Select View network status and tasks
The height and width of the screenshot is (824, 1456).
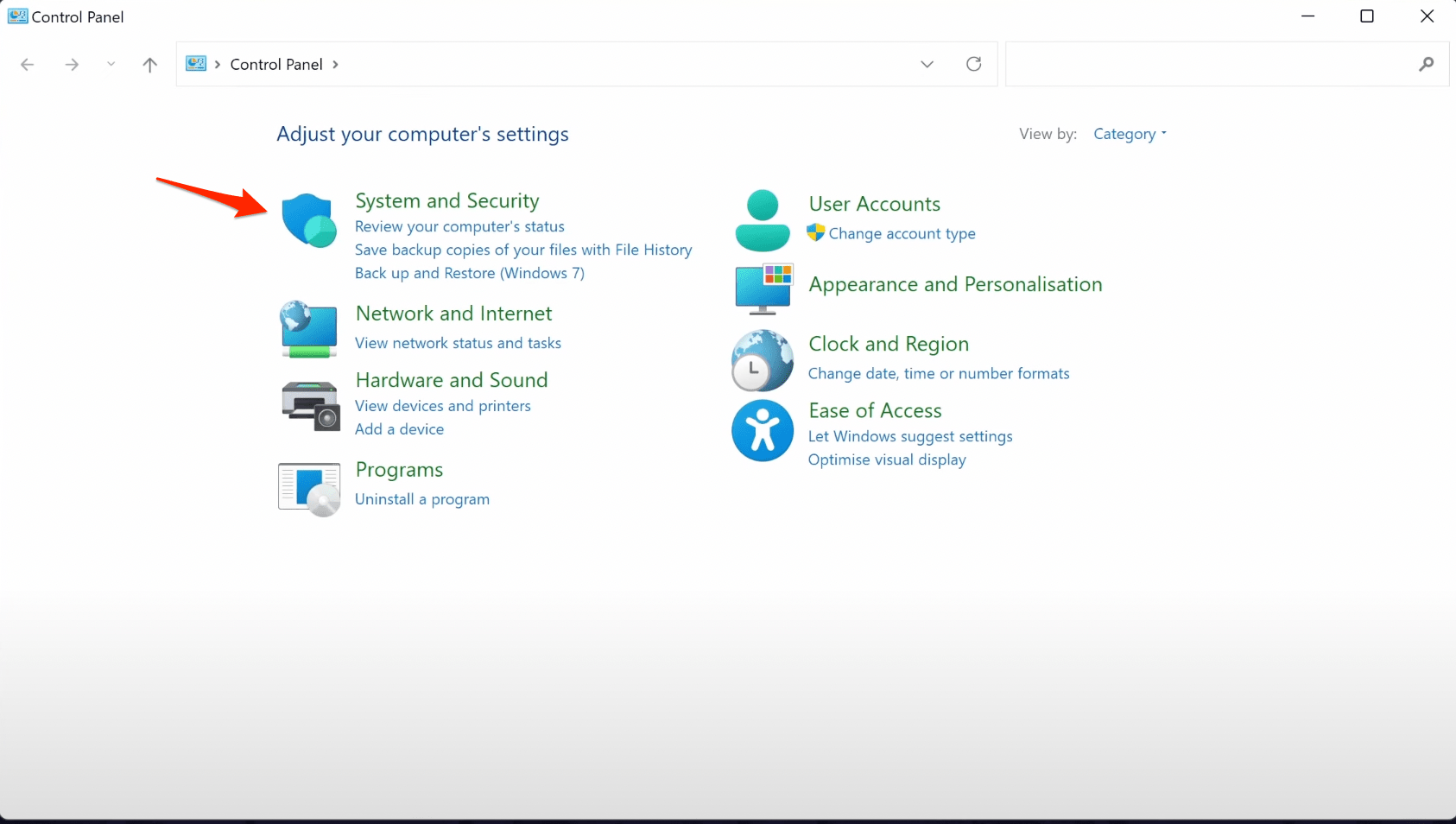click(458, 343)
